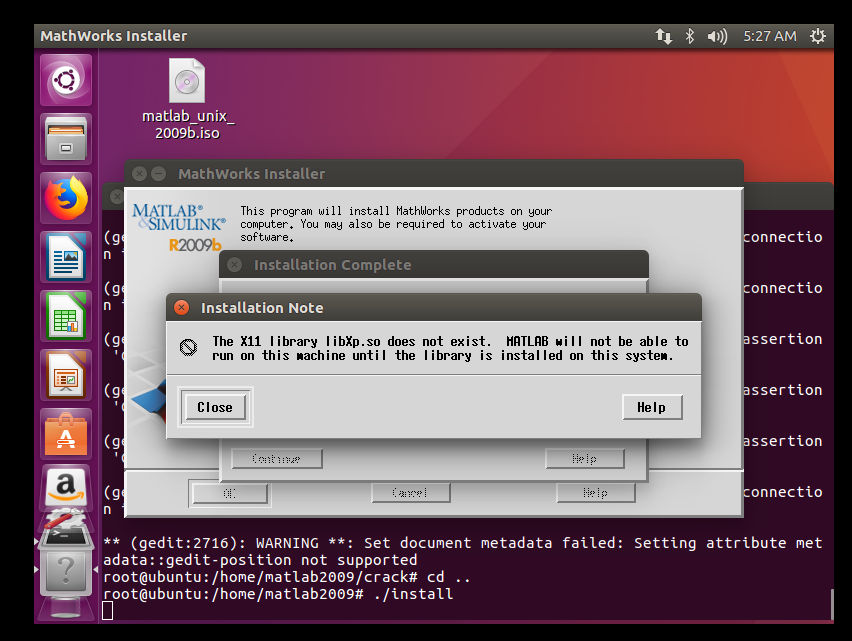Click the Installation Note title text
Screen dimensions: 852x641
[x=262, y=308]
